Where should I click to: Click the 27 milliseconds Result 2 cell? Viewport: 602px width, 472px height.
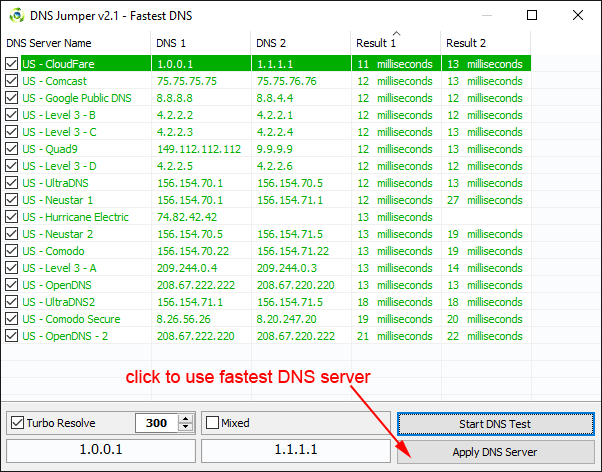tap(485, 200)
